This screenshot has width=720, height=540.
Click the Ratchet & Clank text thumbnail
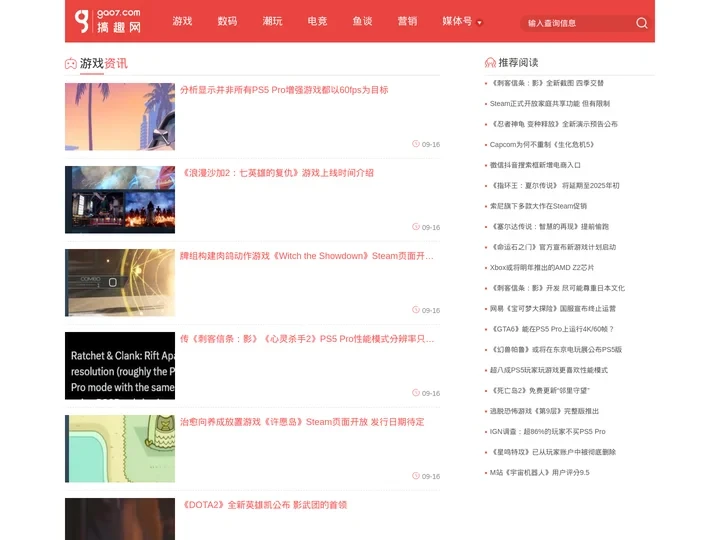(120, 366)
